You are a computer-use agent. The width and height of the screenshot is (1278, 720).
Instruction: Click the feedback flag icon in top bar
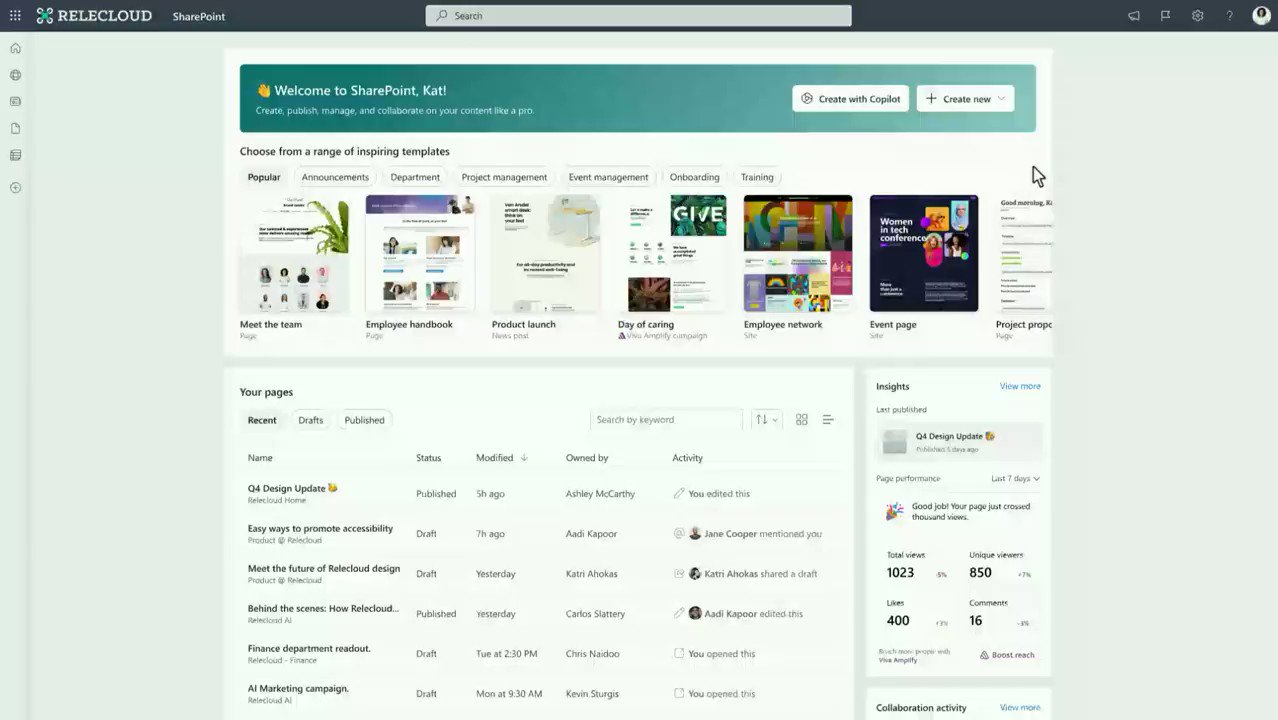coord(1165,16)
